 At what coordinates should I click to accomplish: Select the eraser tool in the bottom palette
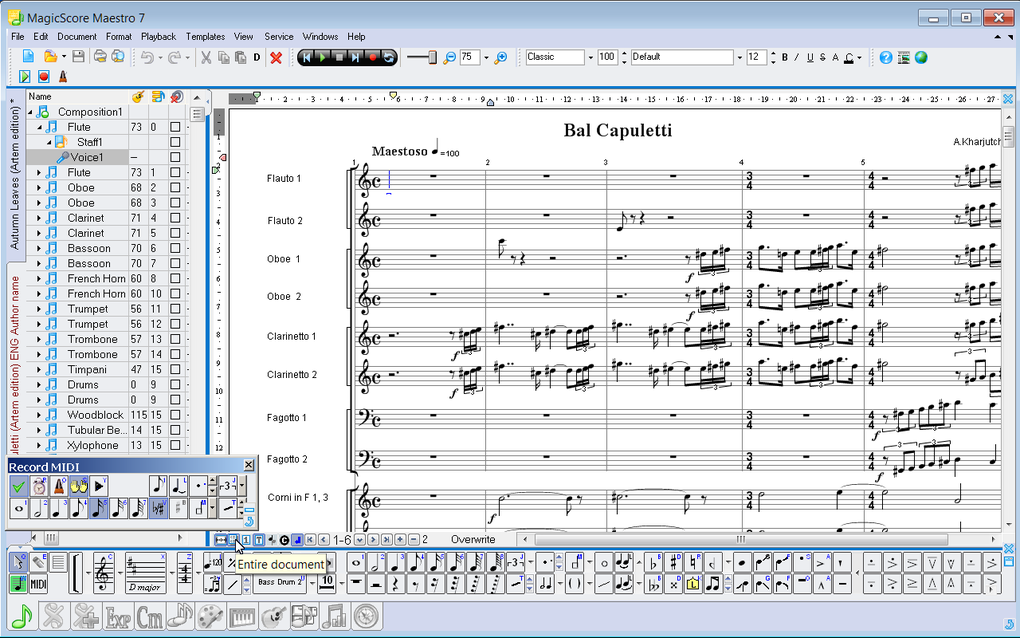(38, 563)
